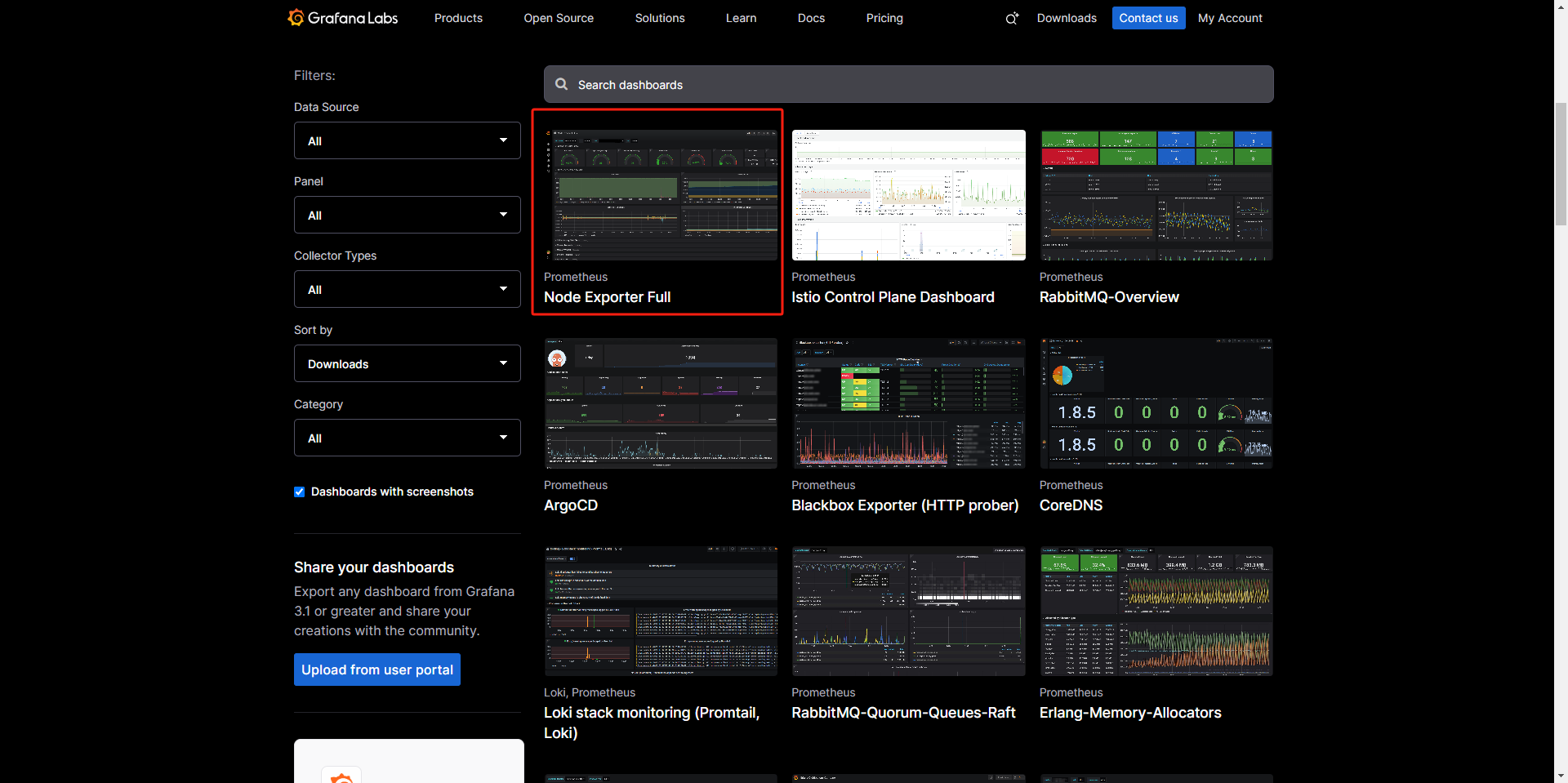This screenshot has width=1568, height=783.
Task: Open the Products menu
Action: (458, 18)
